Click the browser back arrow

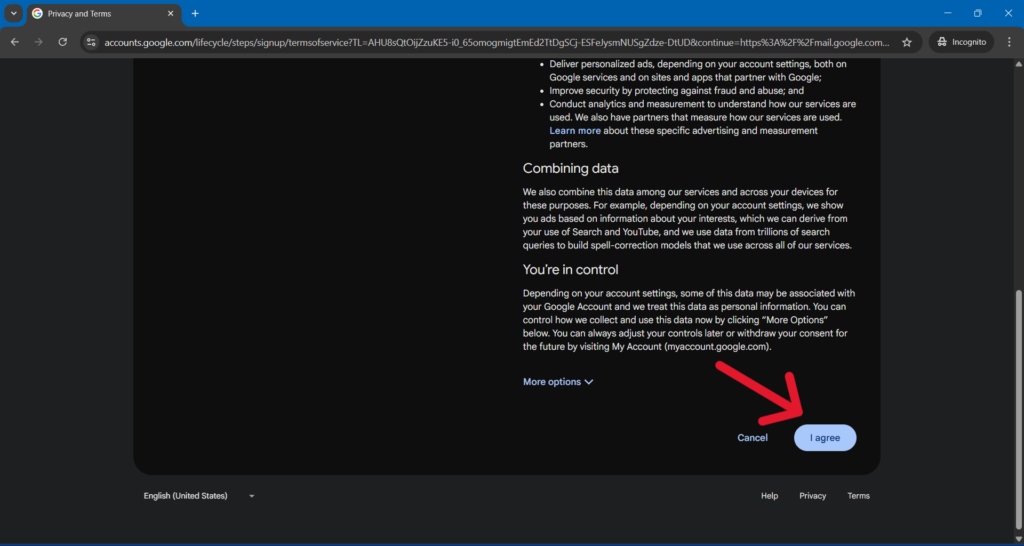15,42
